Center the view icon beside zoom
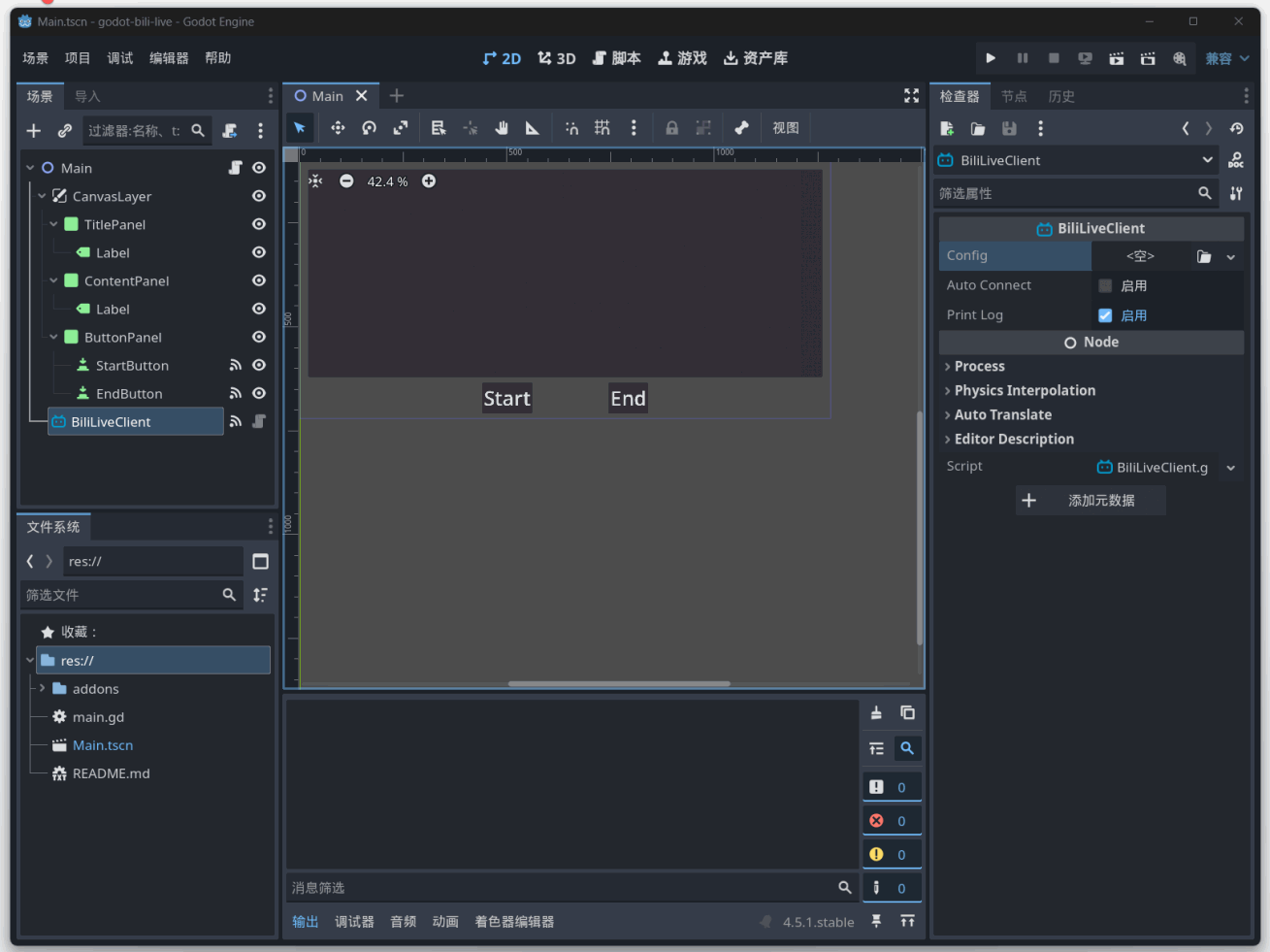This screenshot has height=952, width=1270. pos(315,181)
